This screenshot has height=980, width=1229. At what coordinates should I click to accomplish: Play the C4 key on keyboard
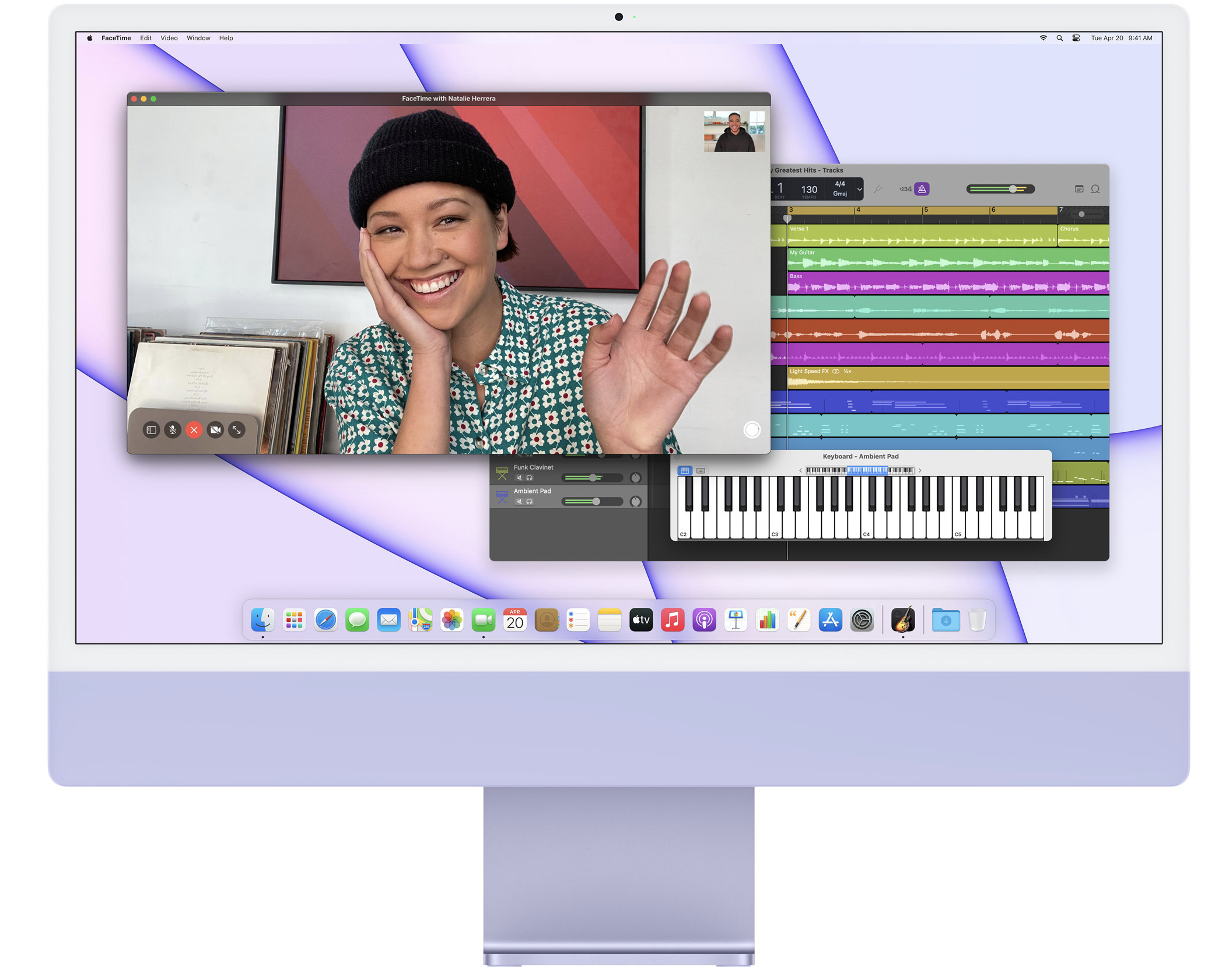867,525
